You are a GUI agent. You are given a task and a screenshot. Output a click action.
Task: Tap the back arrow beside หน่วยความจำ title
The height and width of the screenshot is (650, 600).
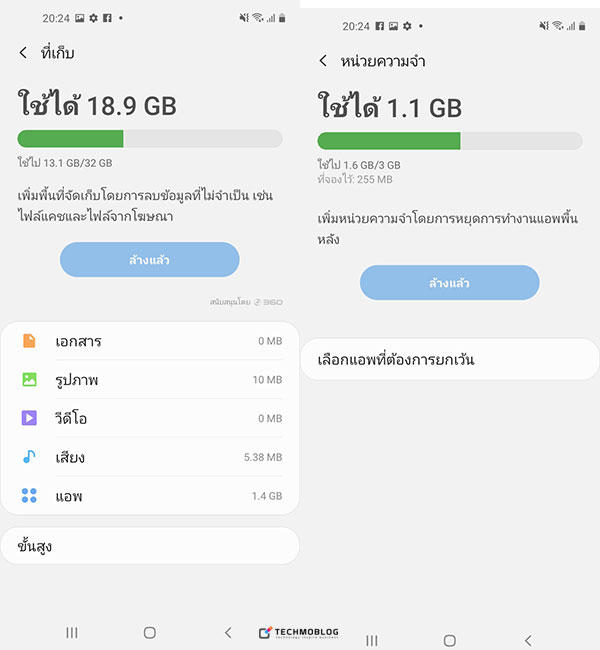(323, 61)
